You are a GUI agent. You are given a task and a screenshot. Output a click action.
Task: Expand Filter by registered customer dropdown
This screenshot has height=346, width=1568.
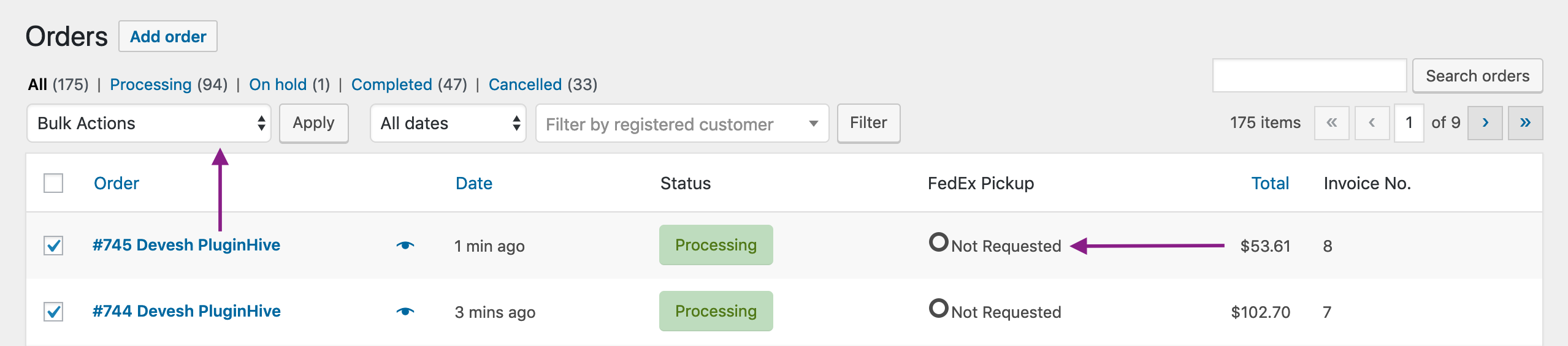point(682,124)
